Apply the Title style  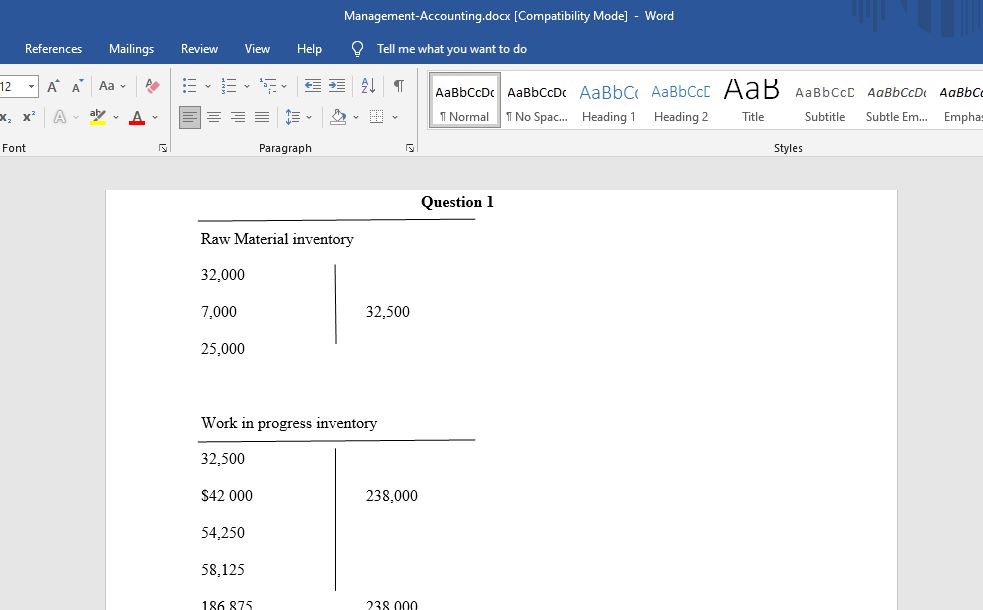[753, 100]
